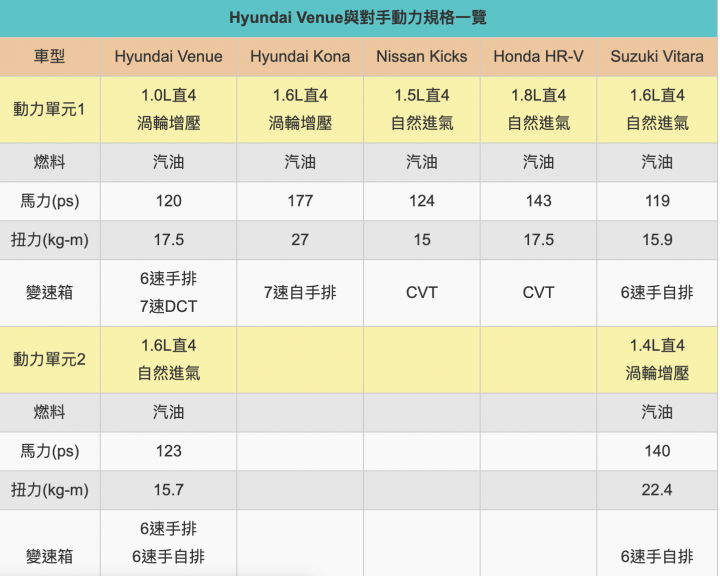This screenshot has height=576, width=720.
Task: Select Honda HR-V's 汽油 fuel cell
Action: click(x=538, y=162)
